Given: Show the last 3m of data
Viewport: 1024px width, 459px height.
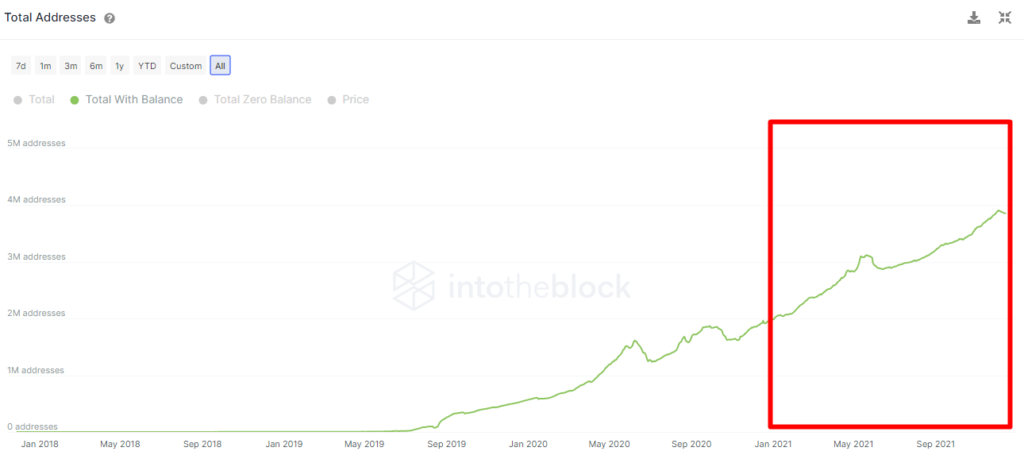Looking at the screenshot, I should [x=71, y=66].
